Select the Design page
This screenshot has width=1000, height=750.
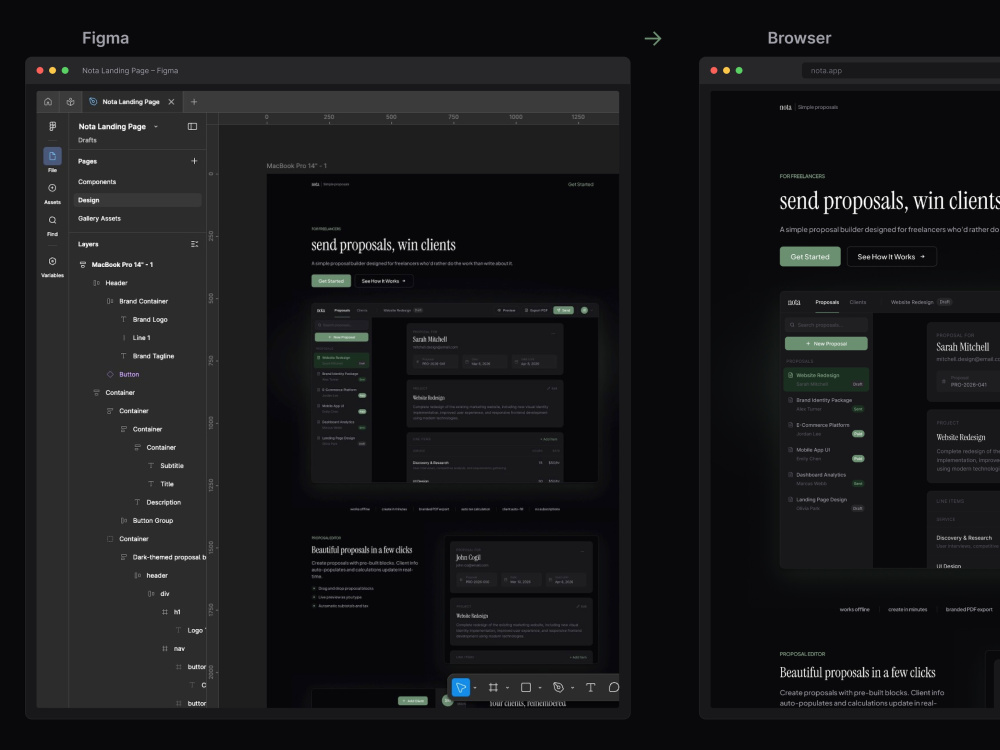click(137, 200)
